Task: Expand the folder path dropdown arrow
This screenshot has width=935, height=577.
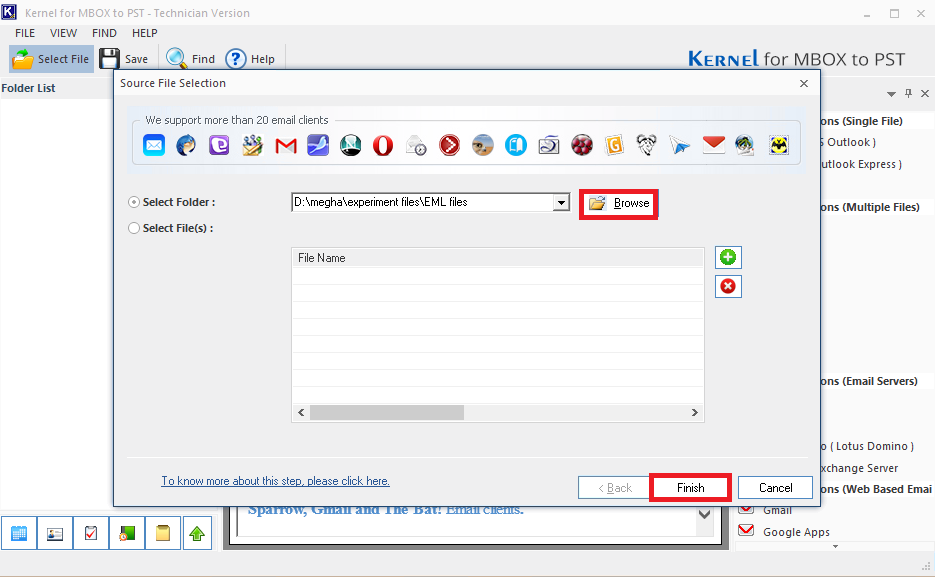Action: coord(561,203)
